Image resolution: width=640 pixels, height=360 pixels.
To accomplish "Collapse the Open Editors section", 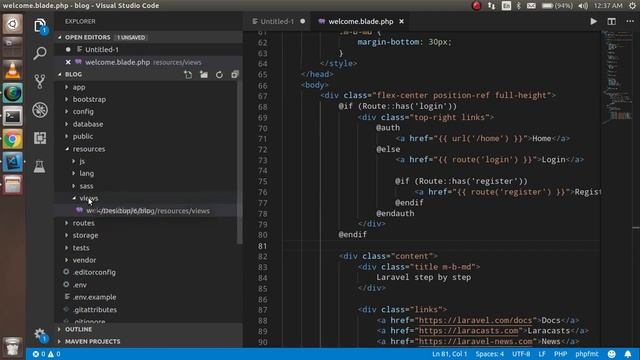I will click(149, 37).
